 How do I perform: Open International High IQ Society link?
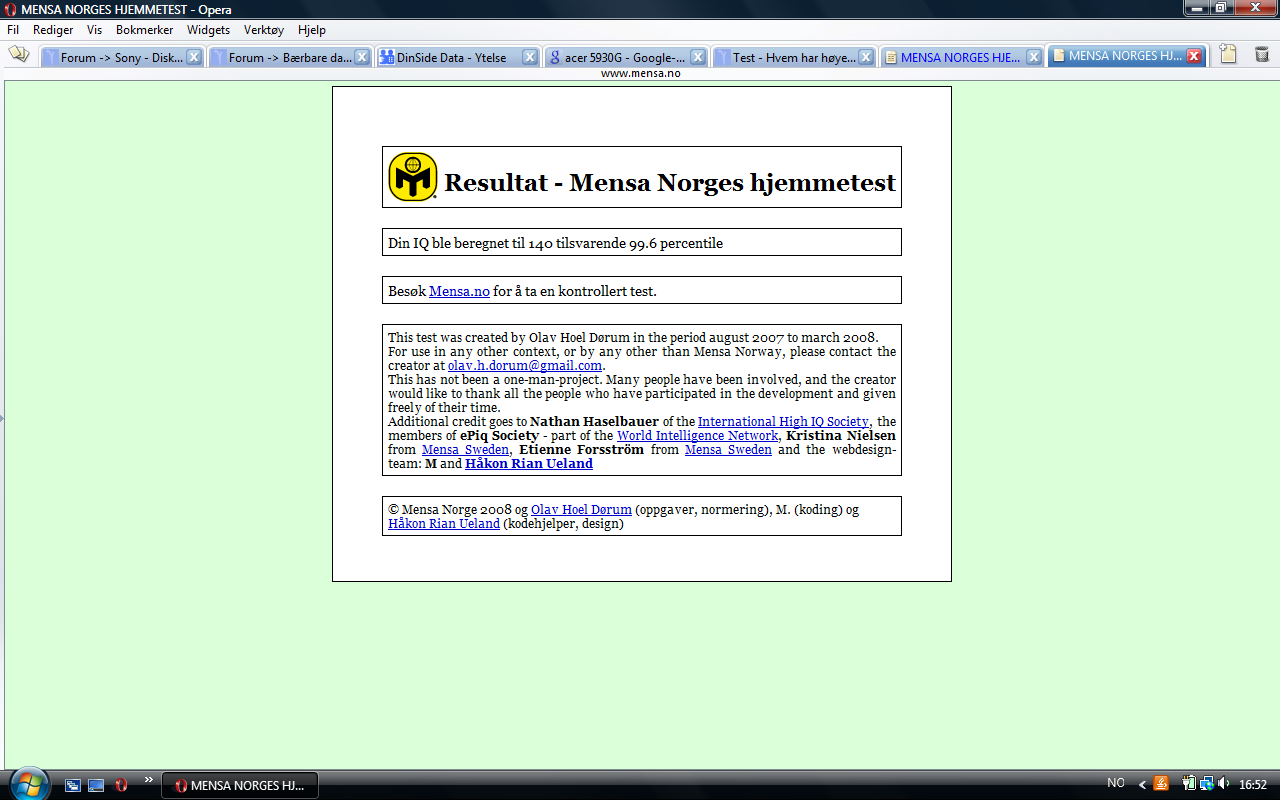783,422
